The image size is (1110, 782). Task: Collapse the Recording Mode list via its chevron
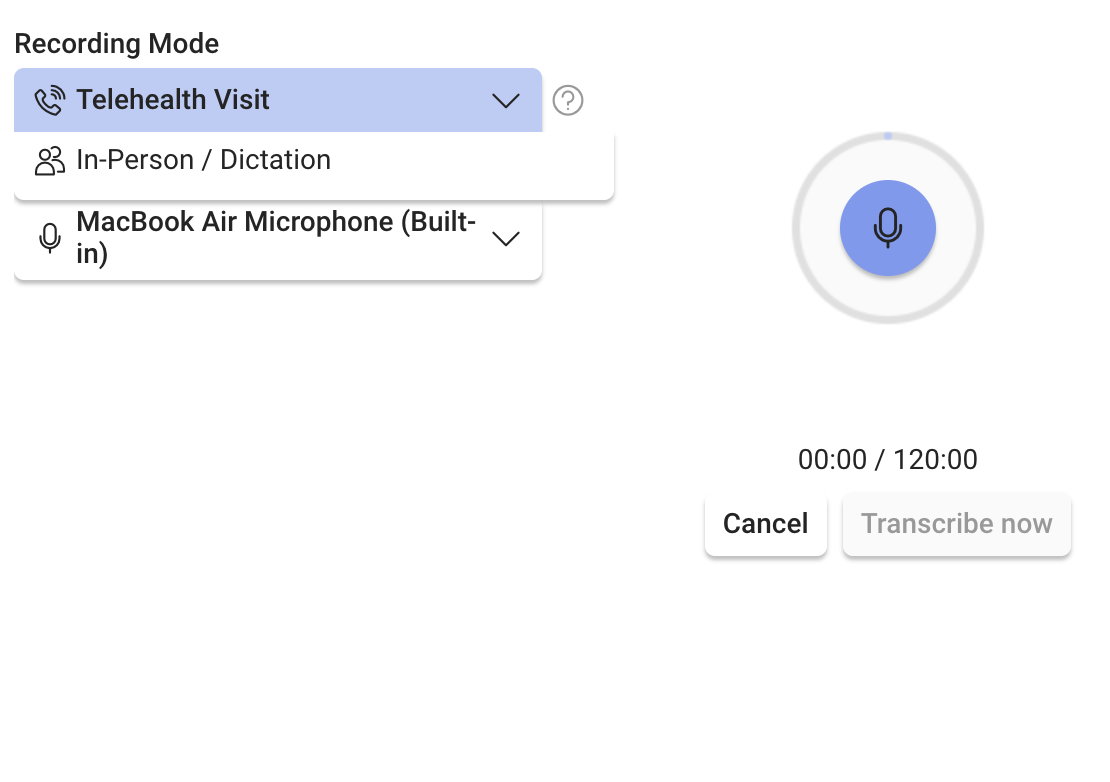point(506,100)
